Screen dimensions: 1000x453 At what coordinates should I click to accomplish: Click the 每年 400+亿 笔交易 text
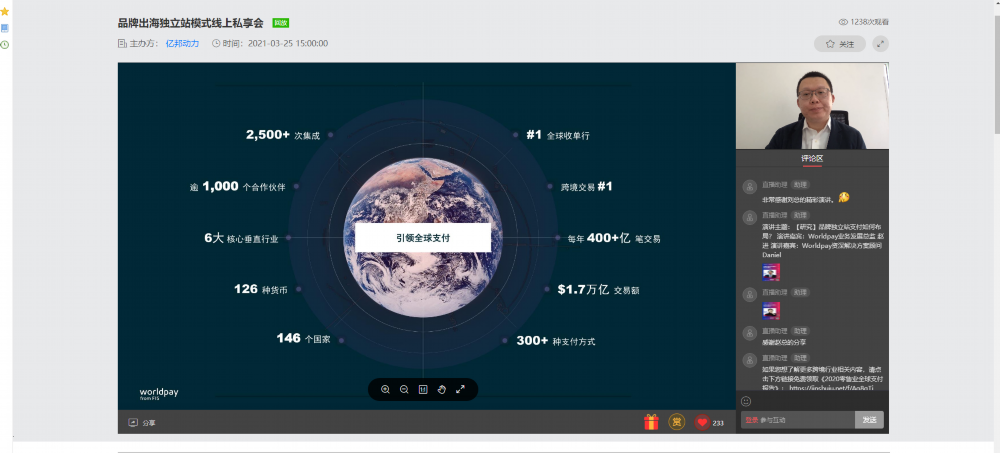(614, 239)
